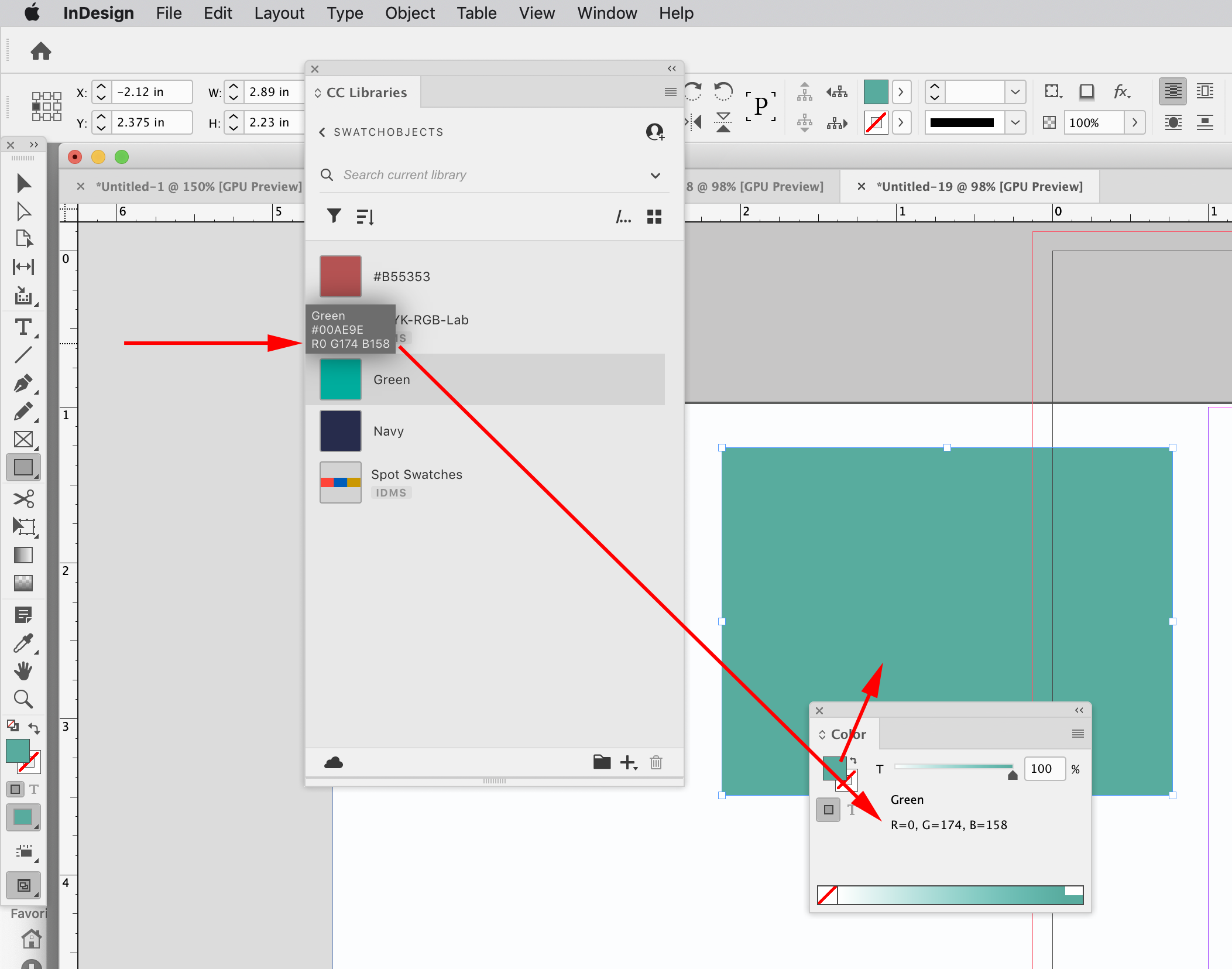Open the trash icon to delete library item
Viewport: 1232px width, 969px height.
click(x=657, y=762)
